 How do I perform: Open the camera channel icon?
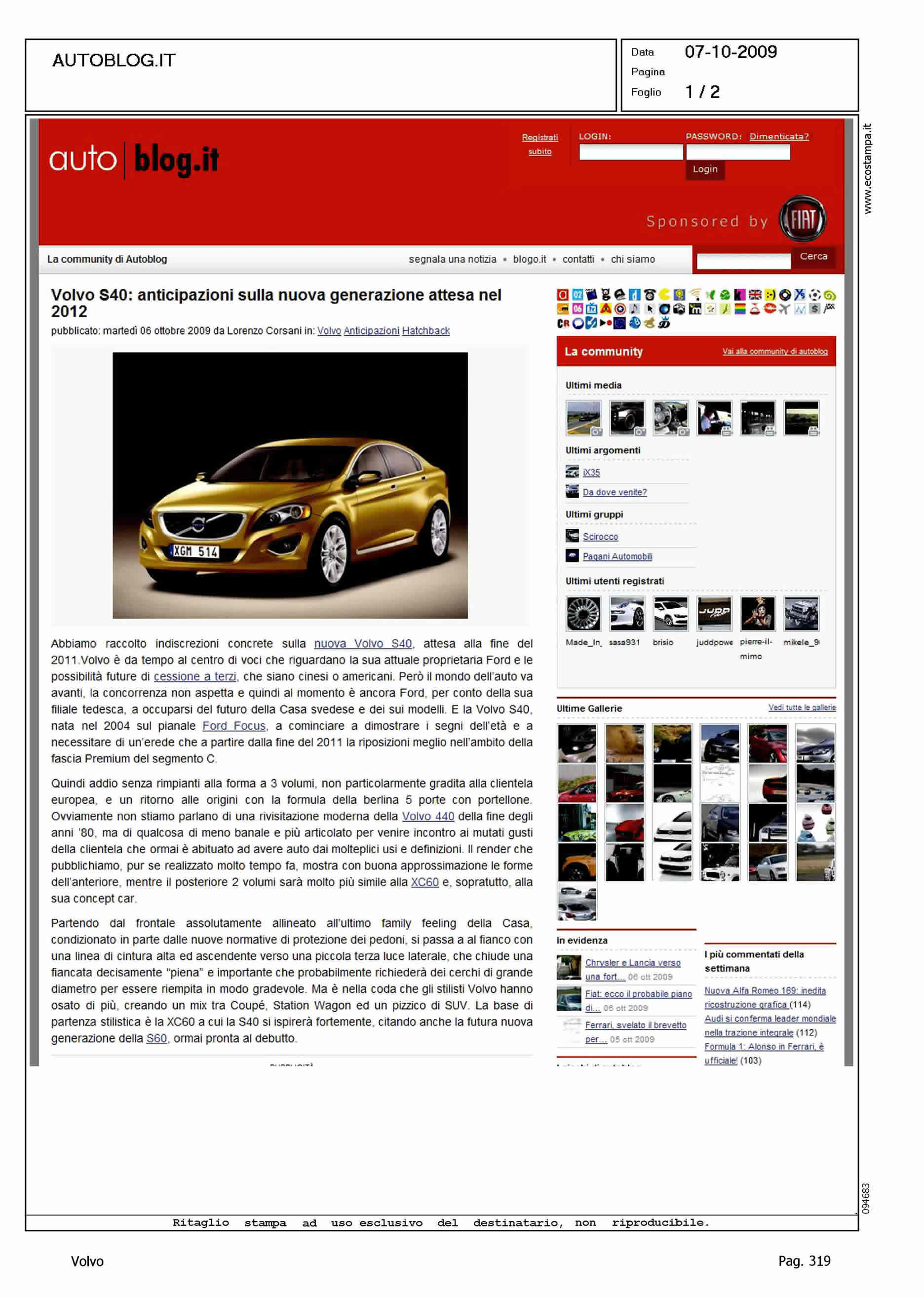pyautogui.click(x=679, y=309)
